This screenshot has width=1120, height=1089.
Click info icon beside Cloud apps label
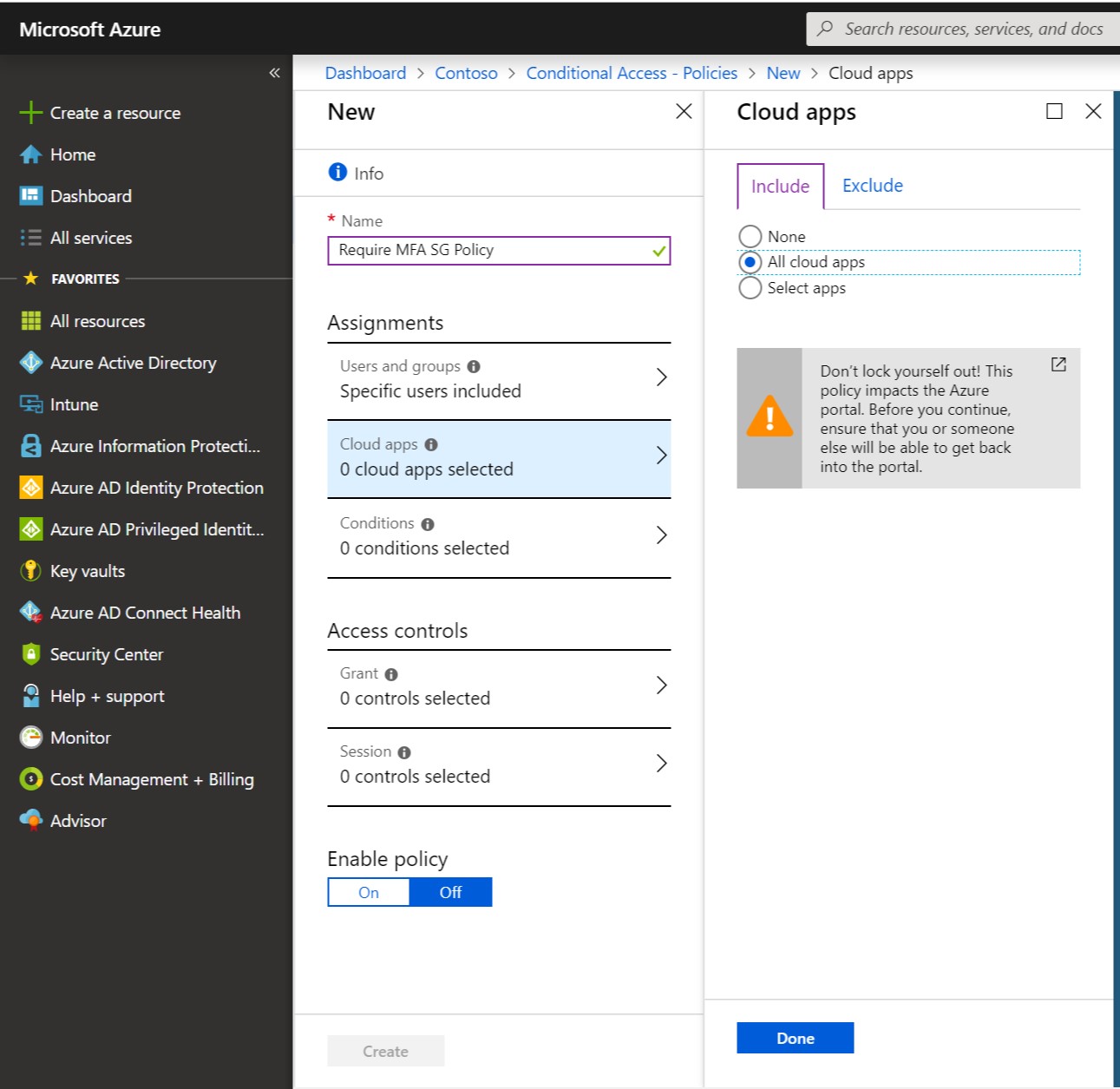click(x=431, y=445)
